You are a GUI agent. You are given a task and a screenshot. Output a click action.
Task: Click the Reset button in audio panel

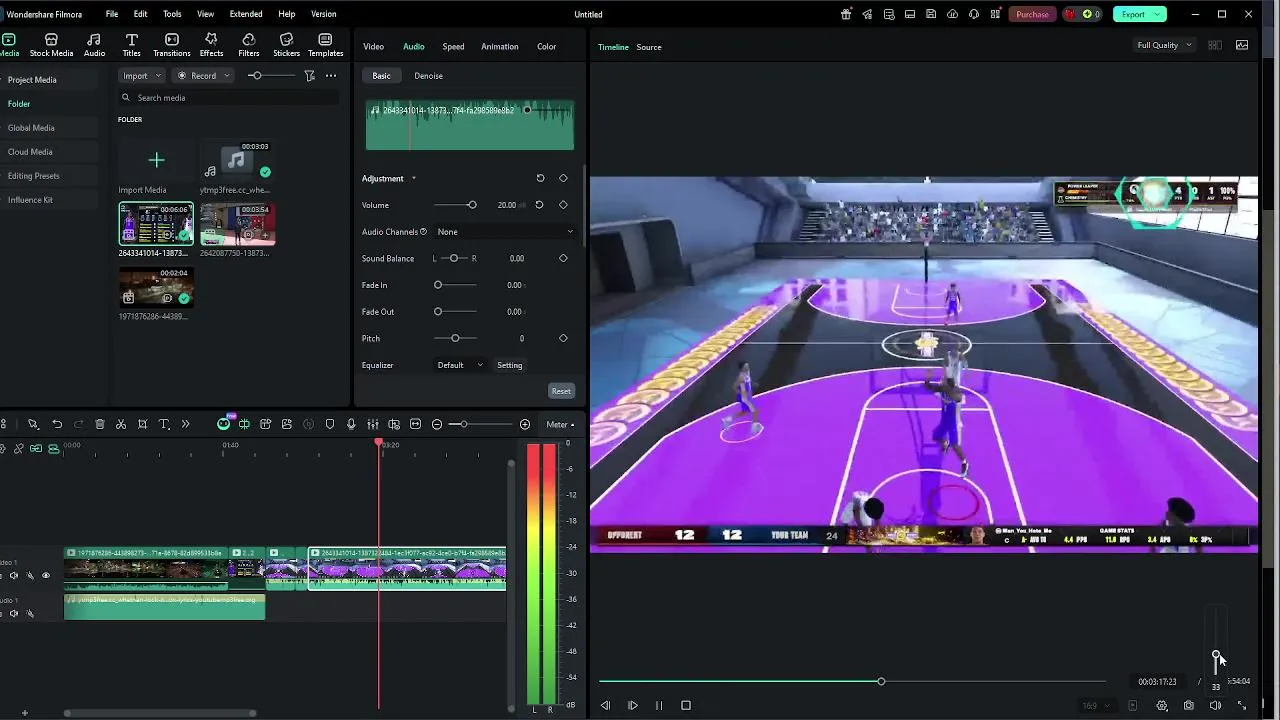point(561,391)
